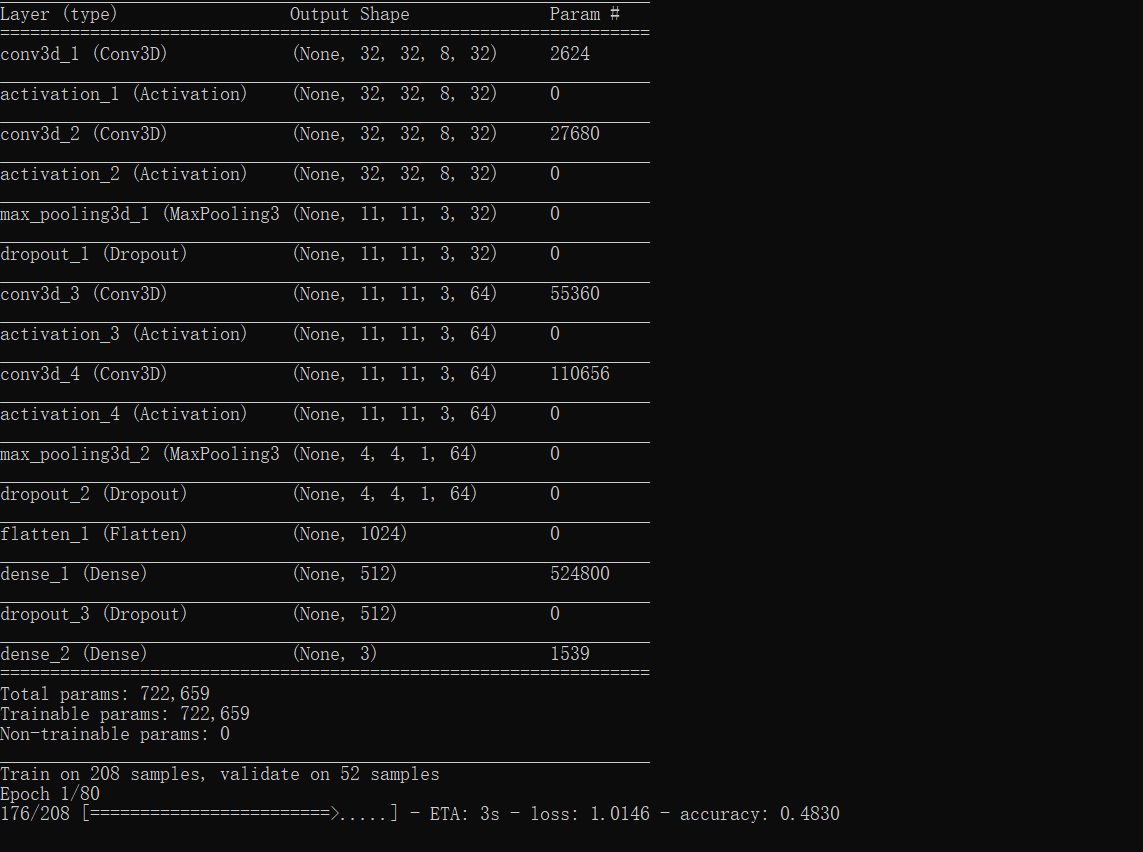Select the conv3d_1 (Conv3D) layer name

click(x=84, y=54)
